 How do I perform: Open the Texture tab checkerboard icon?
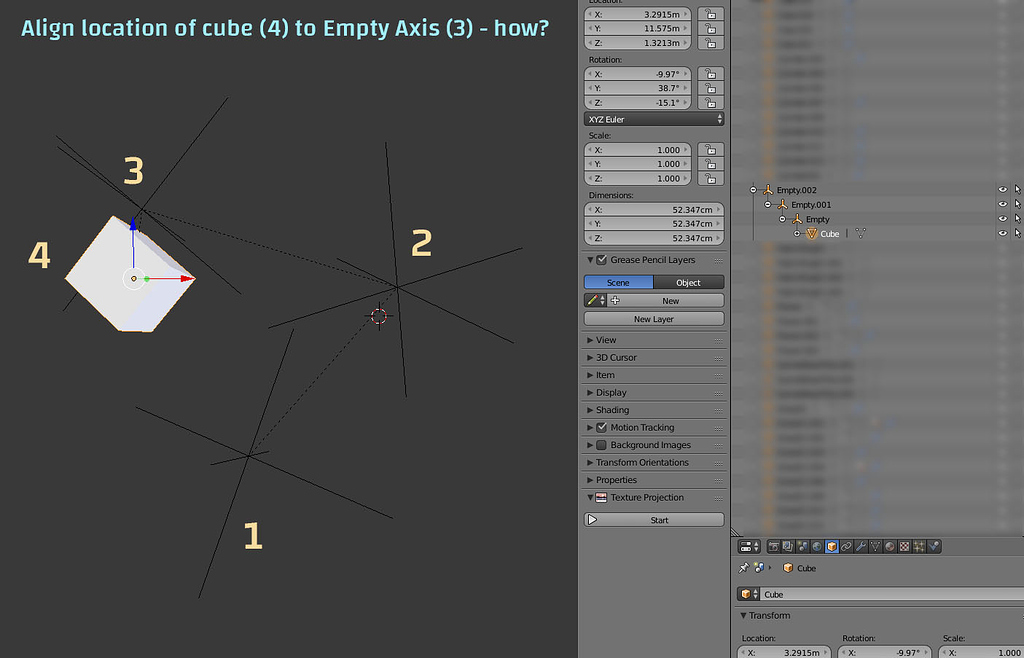tap(904, 546)
